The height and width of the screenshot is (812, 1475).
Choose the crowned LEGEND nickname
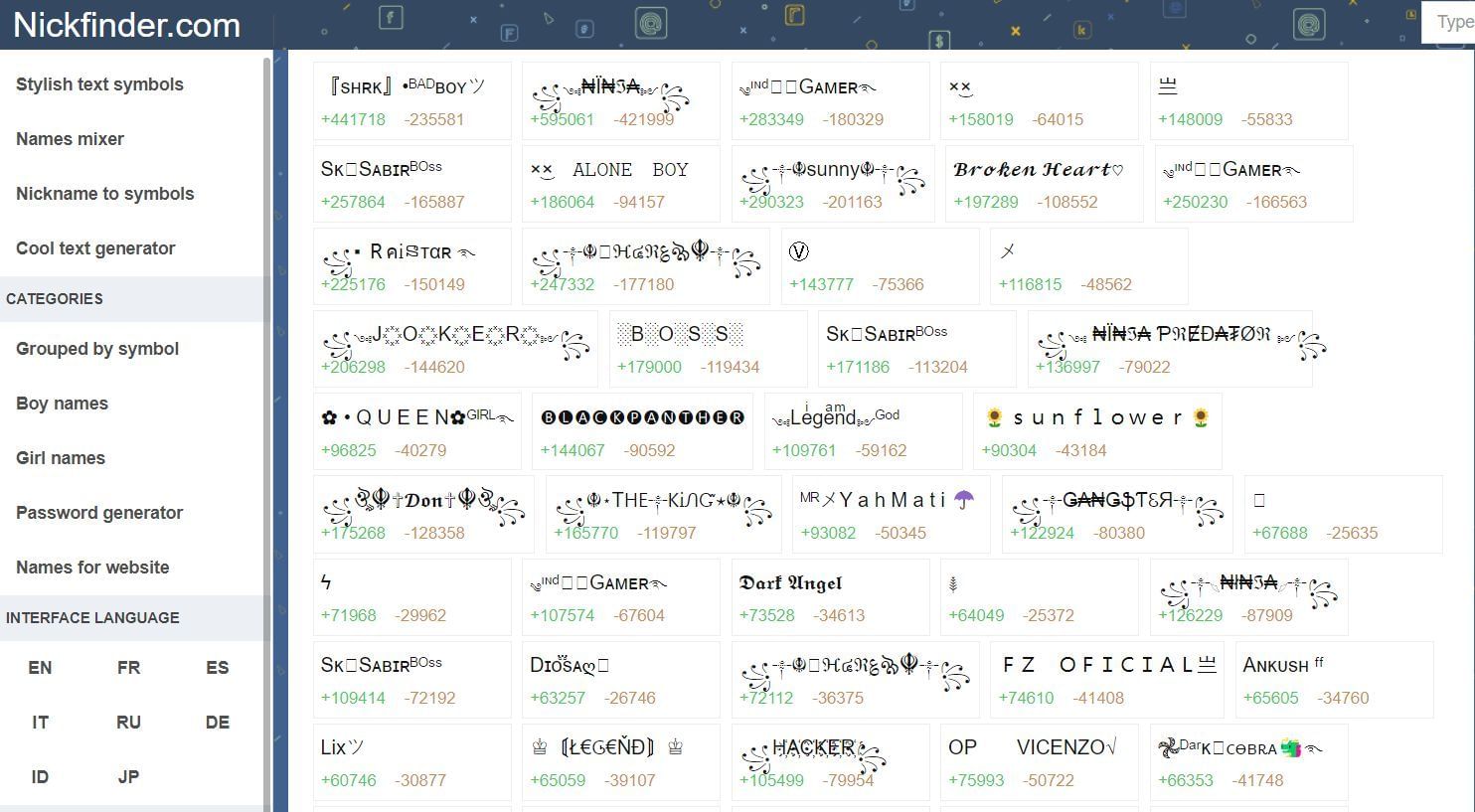[x=606, y=747]
